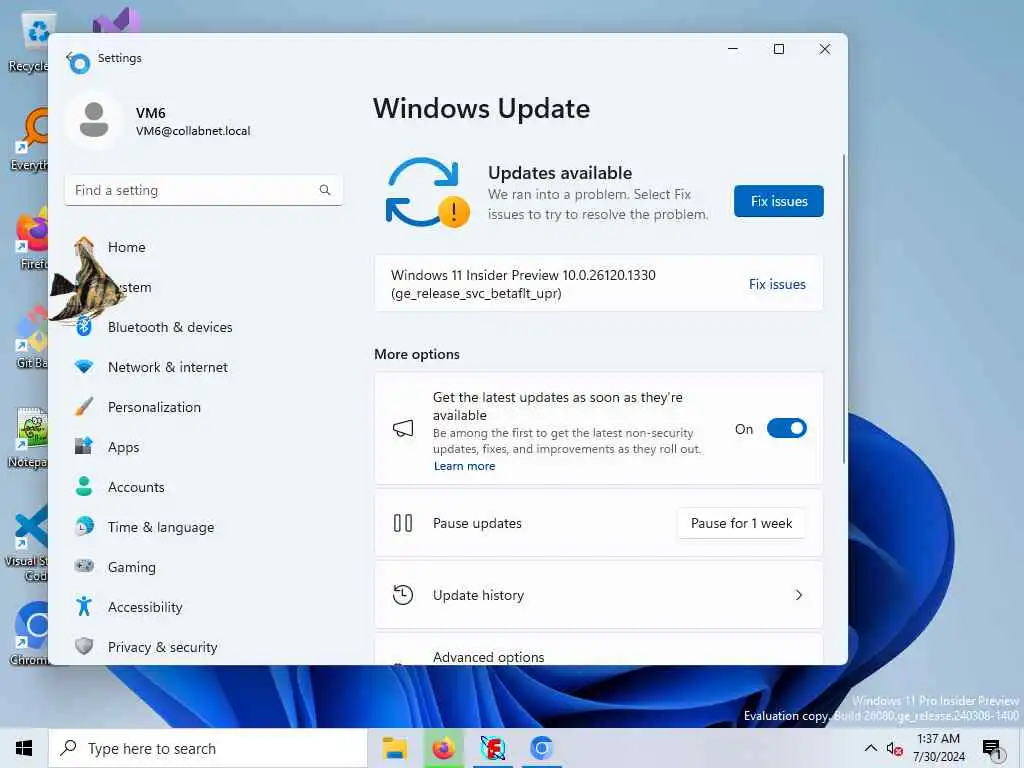1024x768 pixels.
Task: Click the megaphone icon for latest updates
Action: [x=403, y=428]
